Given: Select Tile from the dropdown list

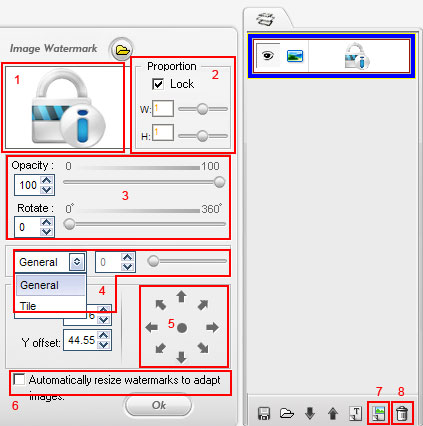Looking at the screenshot, I should tap(28, 306).
